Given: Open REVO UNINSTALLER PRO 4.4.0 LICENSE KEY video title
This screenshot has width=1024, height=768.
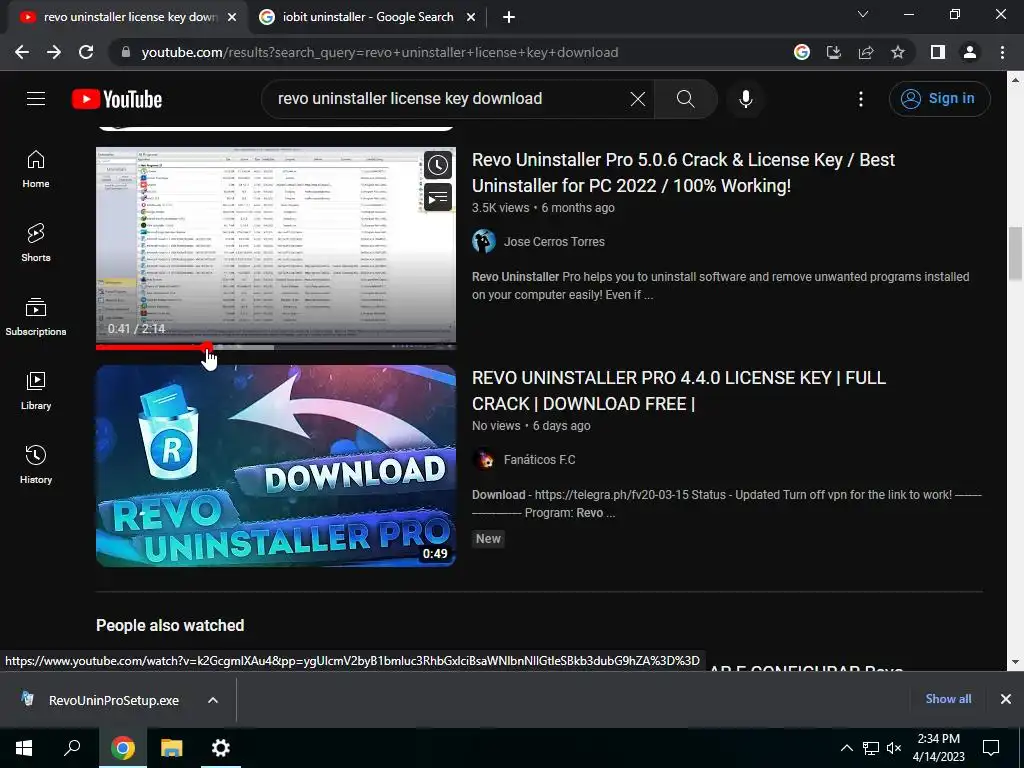Looking at the screenshot, I should (679, 391).
